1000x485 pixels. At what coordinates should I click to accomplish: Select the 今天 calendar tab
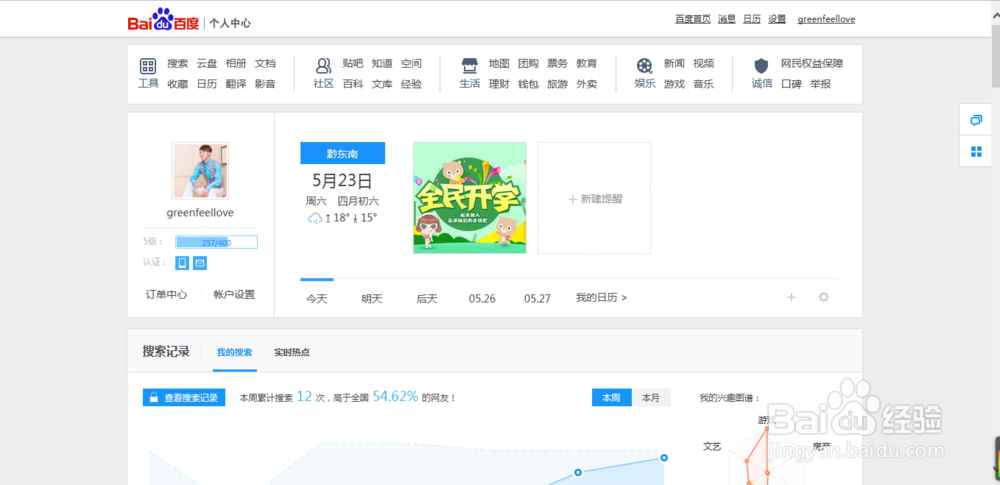coord(317,298)
